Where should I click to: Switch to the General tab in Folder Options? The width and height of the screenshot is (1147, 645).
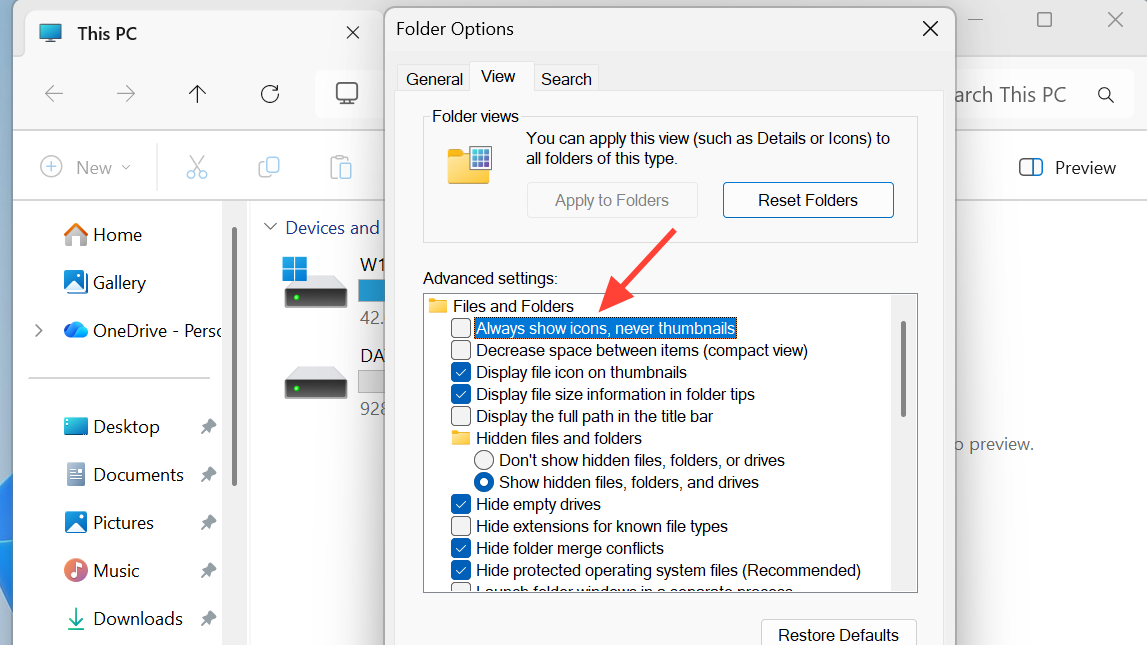click(433, 78)
